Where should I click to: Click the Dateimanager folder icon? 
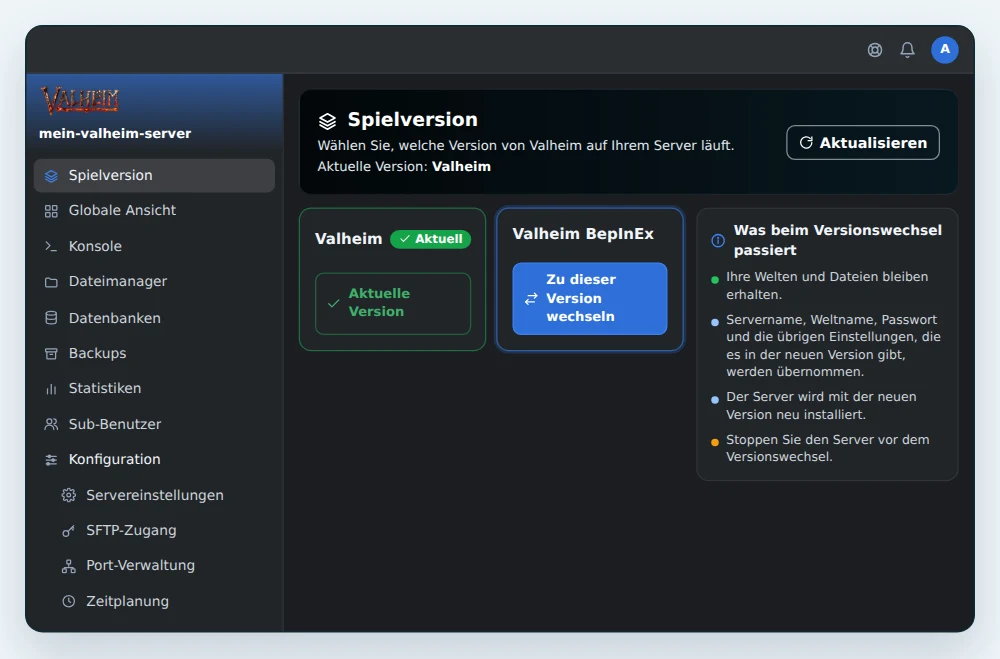coord(51,282)
